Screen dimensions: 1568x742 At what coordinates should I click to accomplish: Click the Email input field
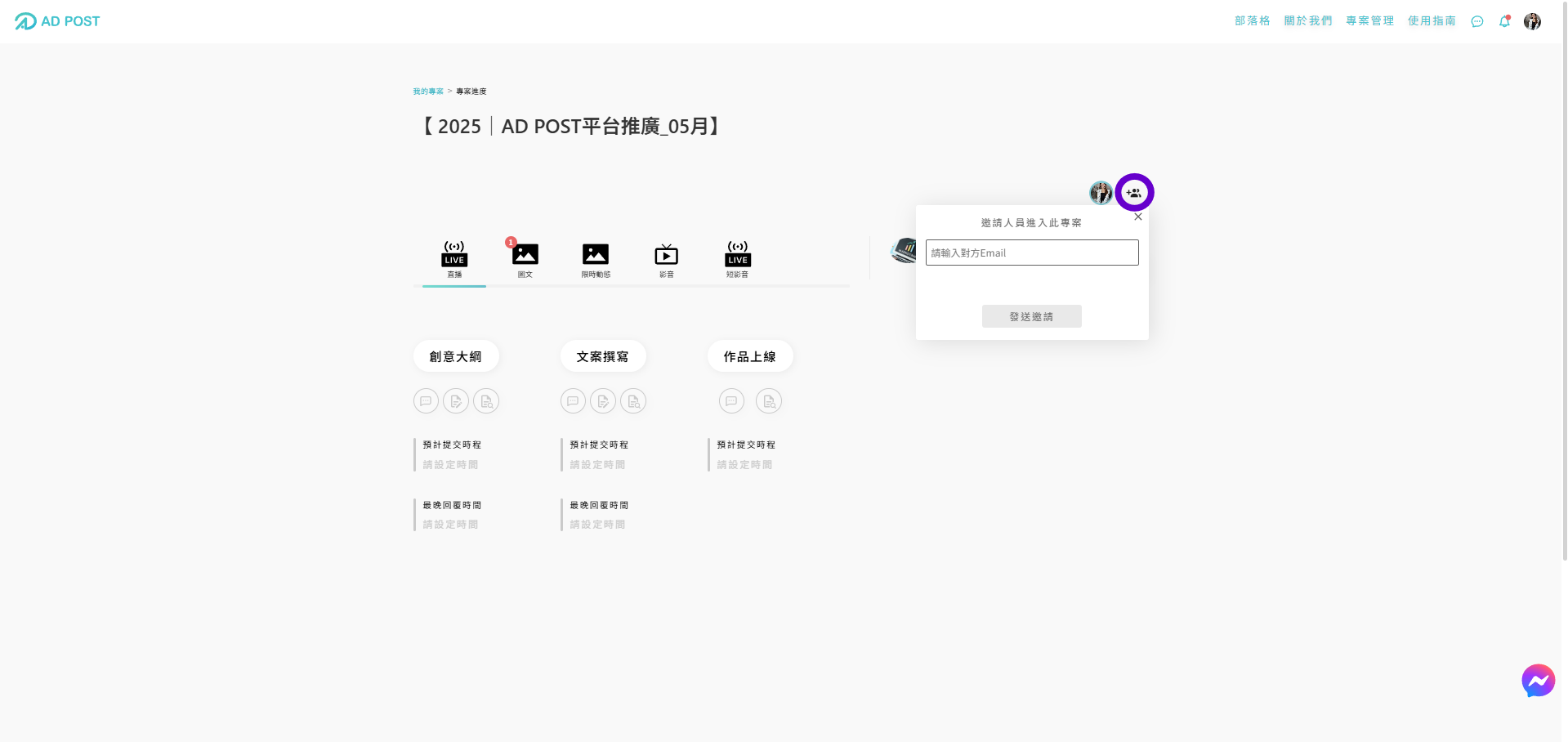point(1031,253)
